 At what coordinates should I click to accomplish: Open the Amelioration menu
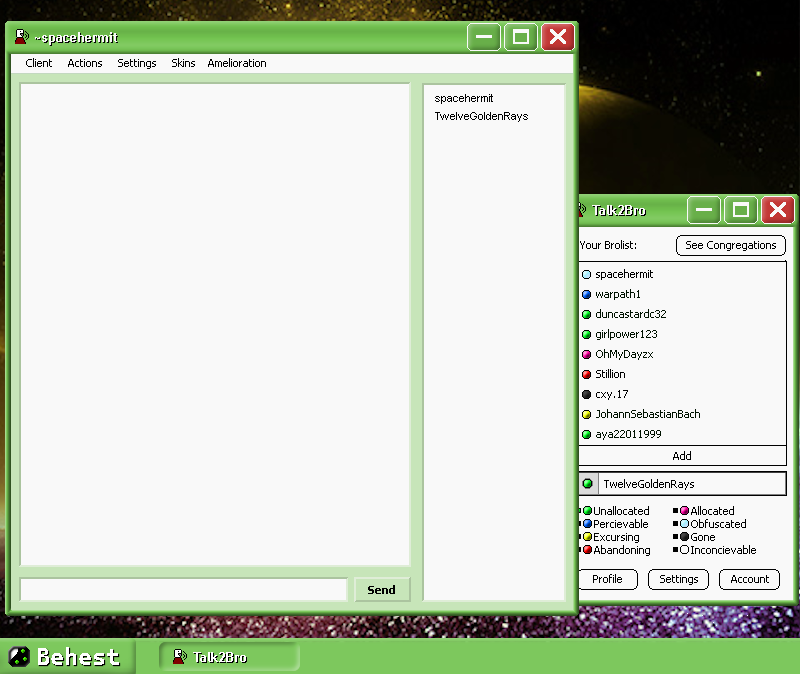click(237, 63)
